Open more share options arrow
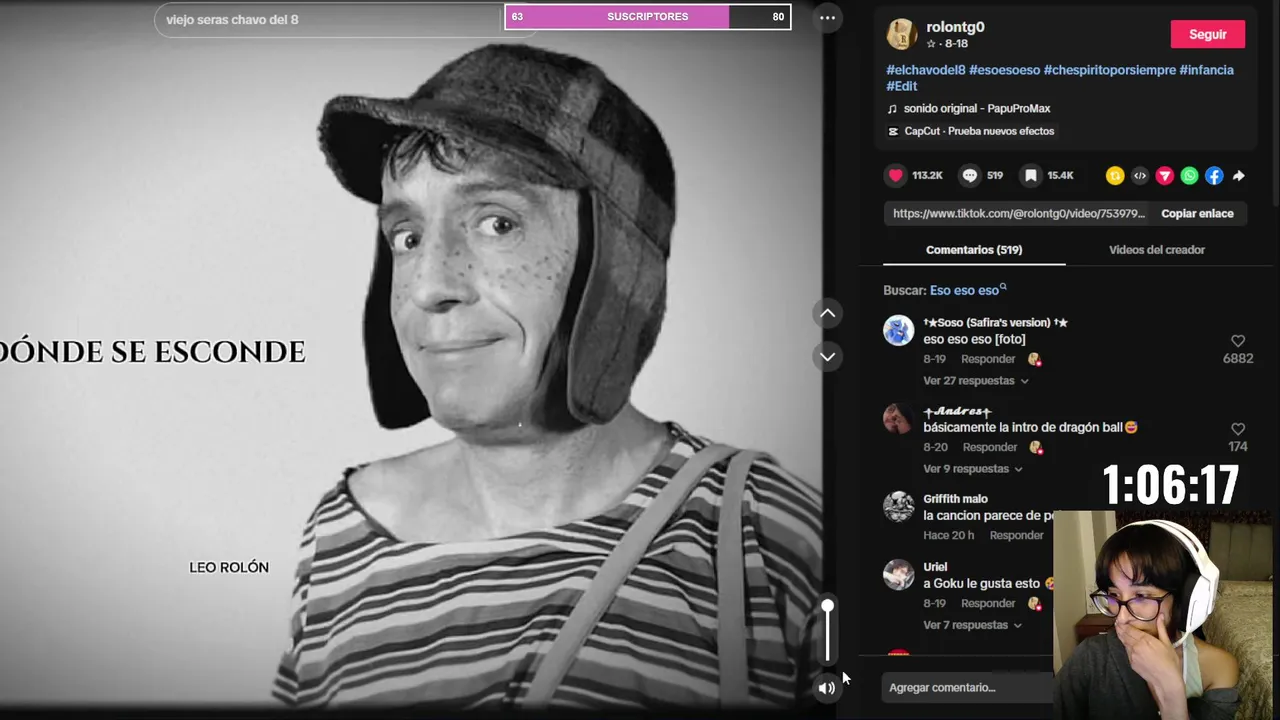 (x=1238, y=176)
